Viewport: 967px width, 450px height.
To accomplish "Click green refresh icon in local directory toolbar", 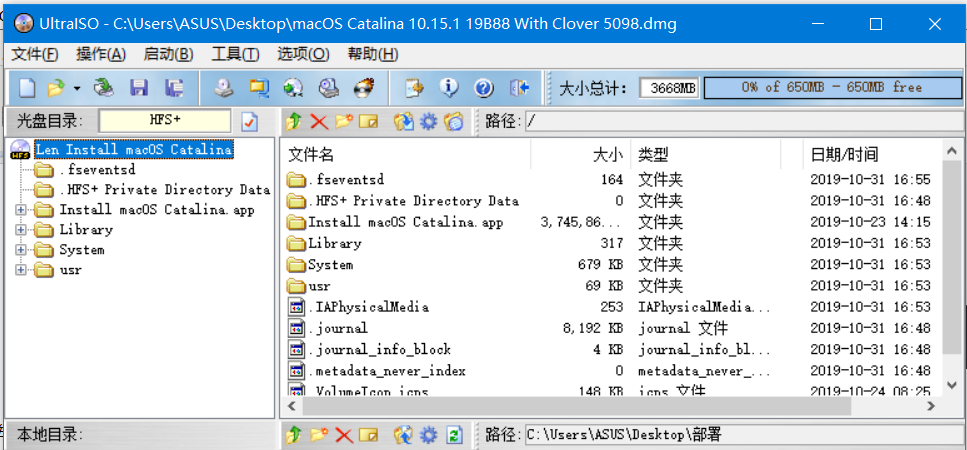I will [454, 435].
